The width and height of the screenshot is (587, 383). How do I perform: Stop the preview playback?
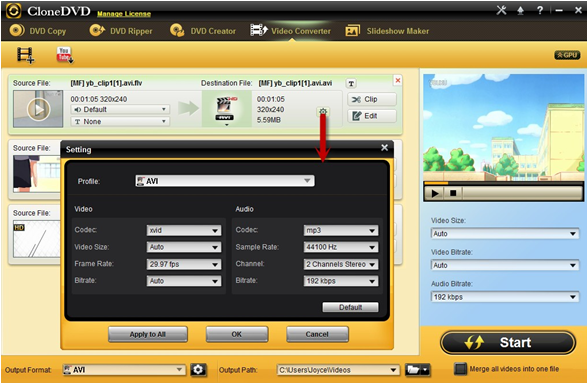pyautogui.click(x=453, y=193)
